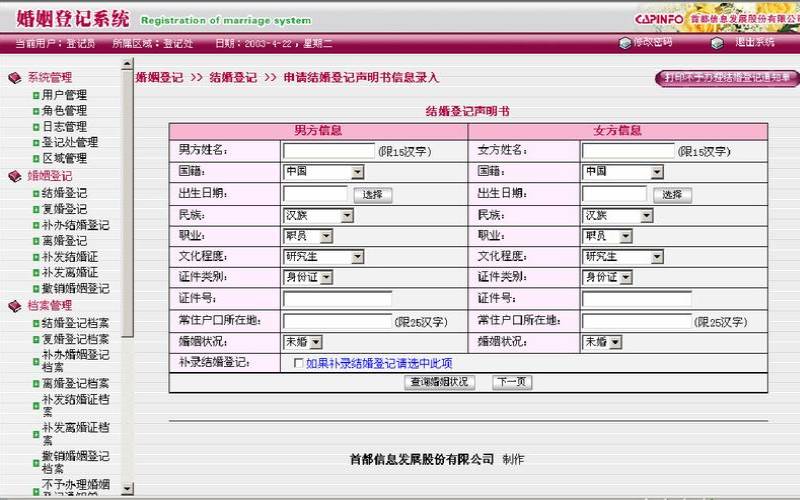Click the 查询婚姻状况 button
The height and width of the screenshot is (500, 800).
(x=440, y=382)
